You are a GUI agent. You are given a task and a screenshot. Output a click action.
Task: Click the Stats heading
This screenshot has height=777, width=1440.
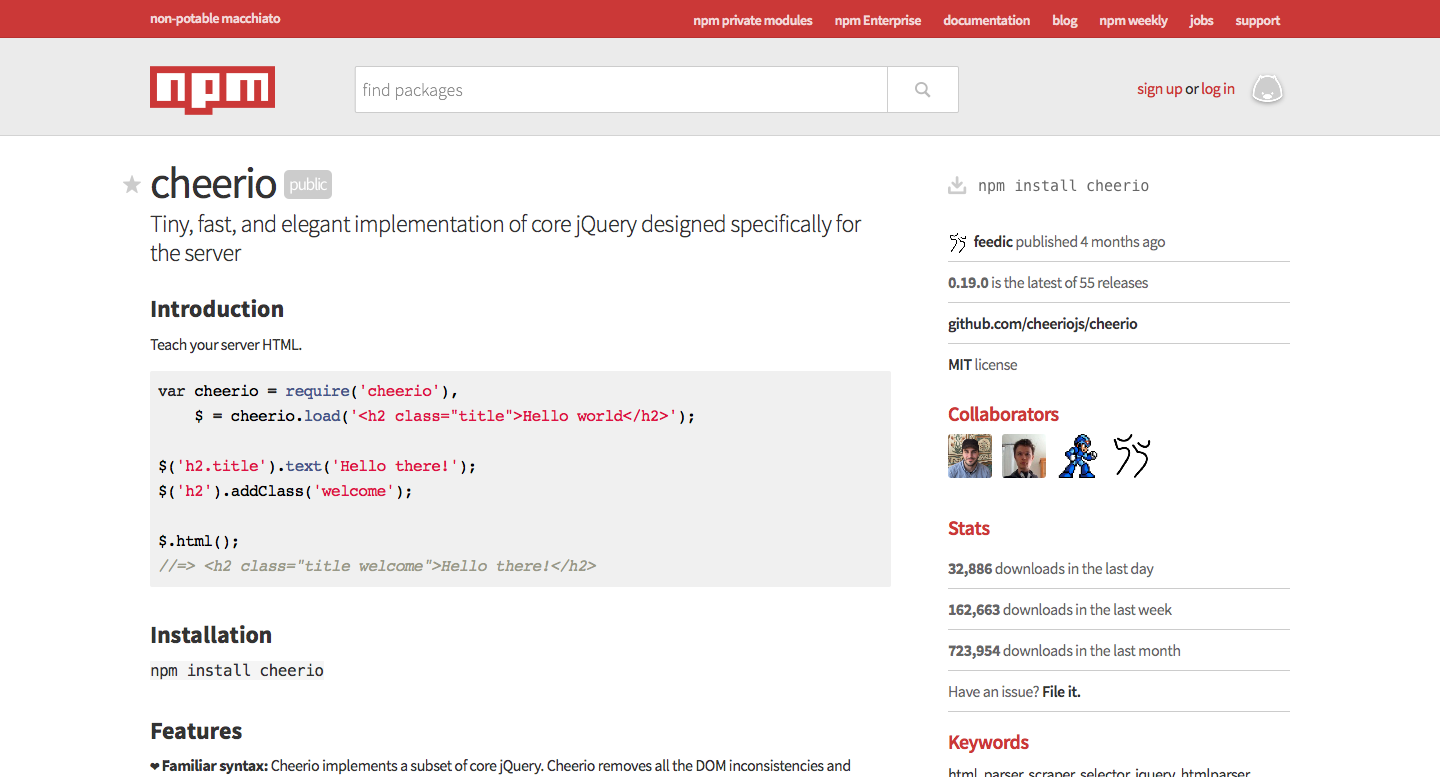point(969,528)
